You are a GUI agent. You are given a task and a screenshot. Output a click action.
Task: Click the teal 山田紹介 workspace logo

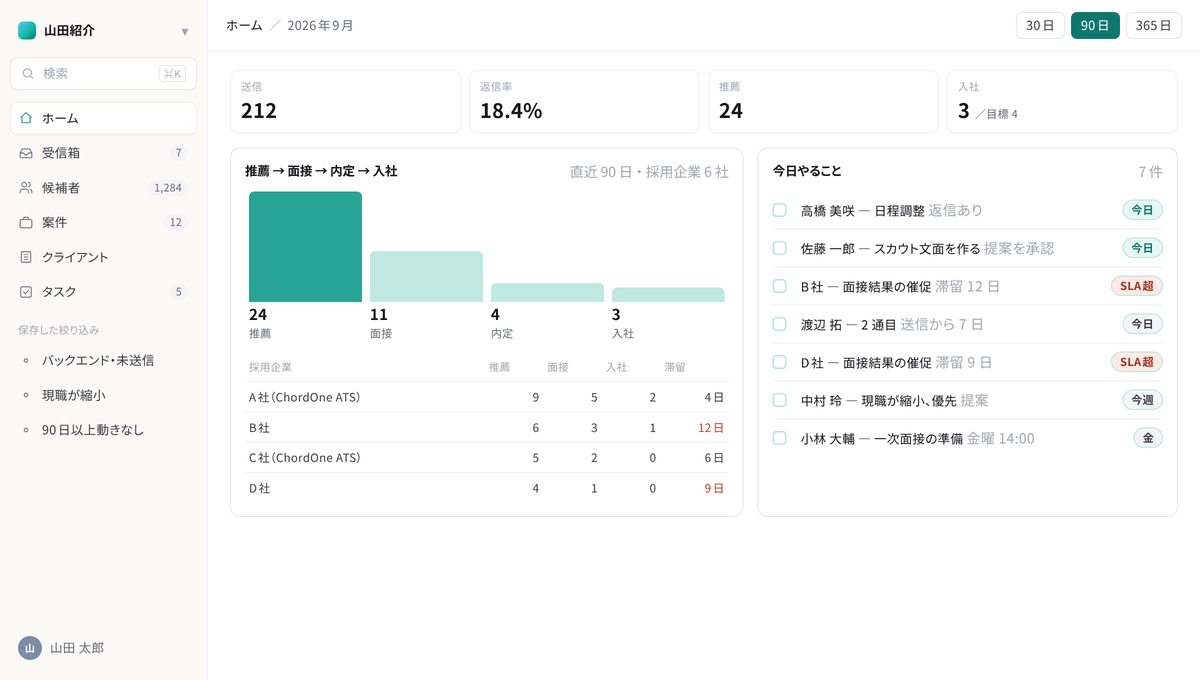[x=27, y=31]
